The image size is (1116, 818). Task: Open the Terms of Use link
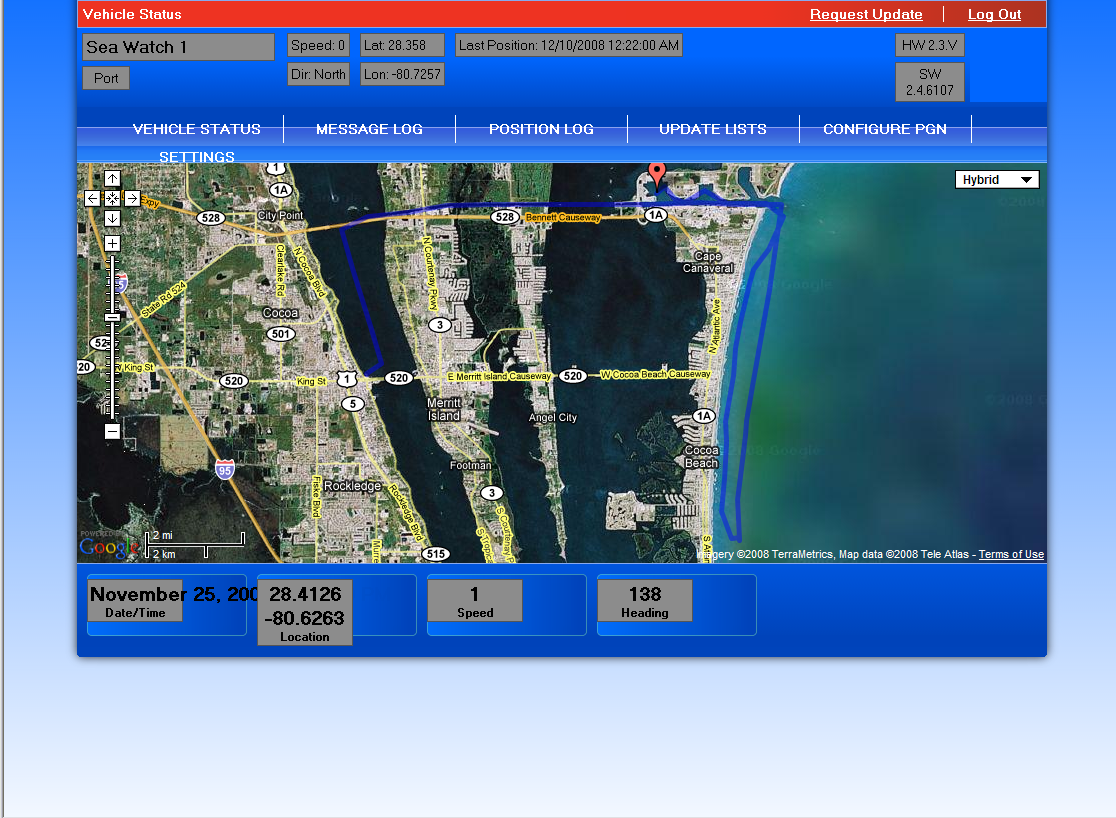[x=1011, y=555]
